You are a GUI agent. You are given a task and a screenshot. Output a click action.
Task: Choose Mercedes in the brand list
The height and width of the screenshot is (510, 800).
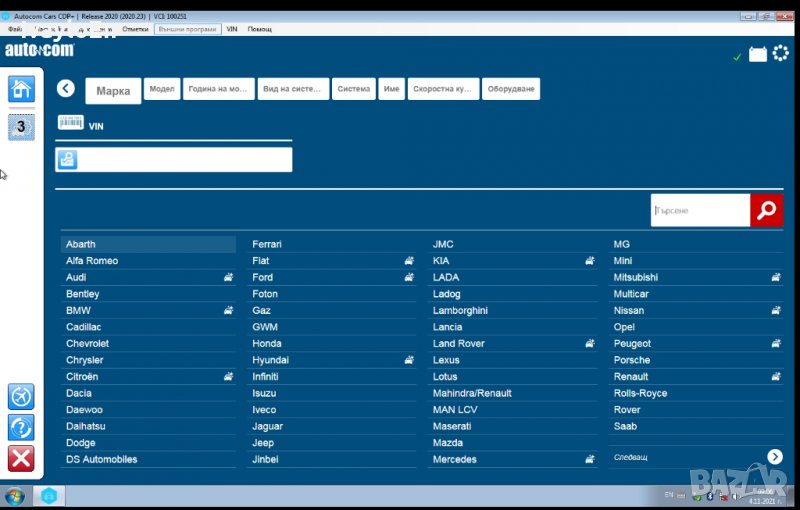click(454, 460)
